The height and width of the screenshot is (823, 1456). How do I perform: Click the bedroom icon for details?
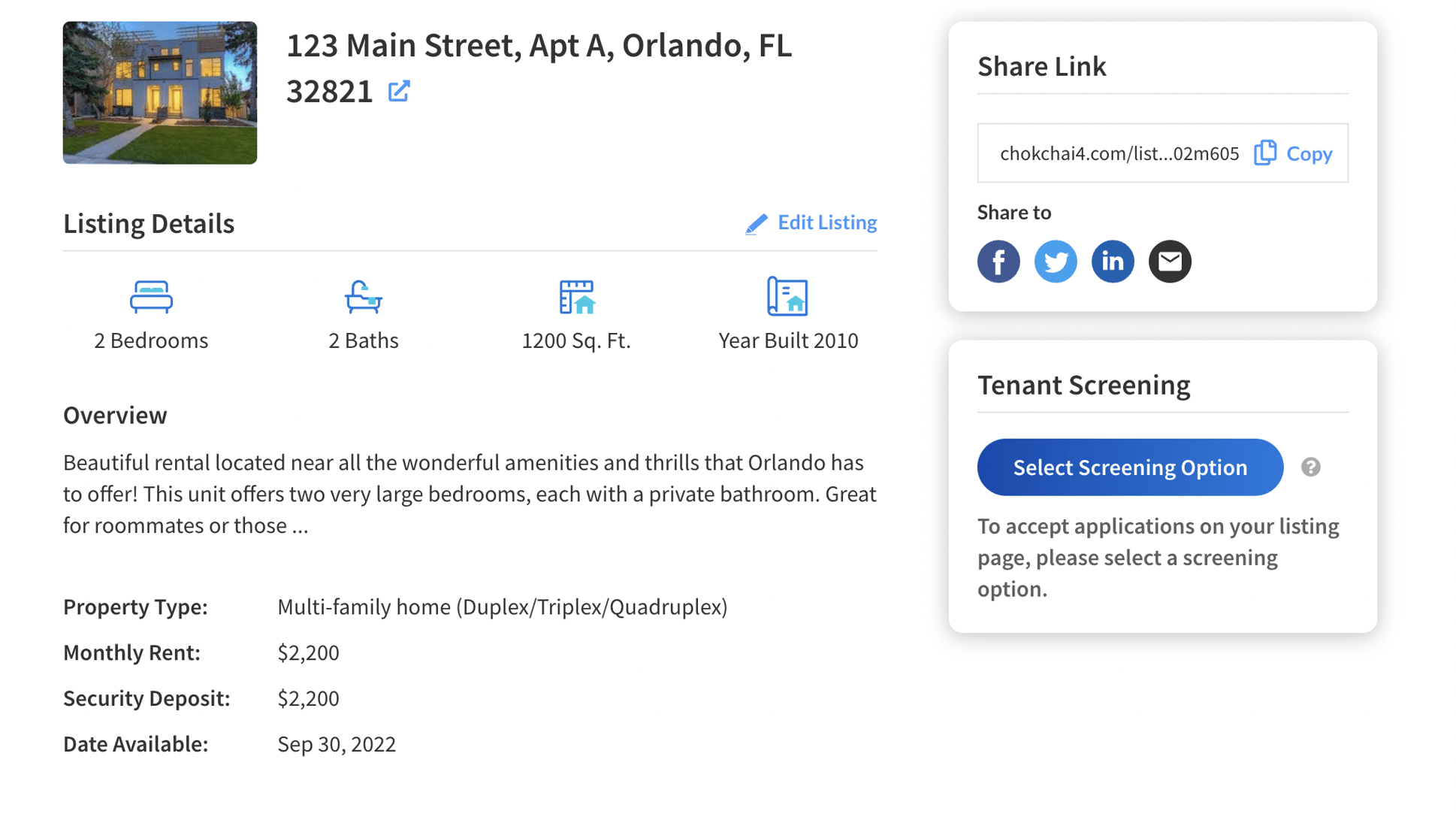[x=151, y=295]
